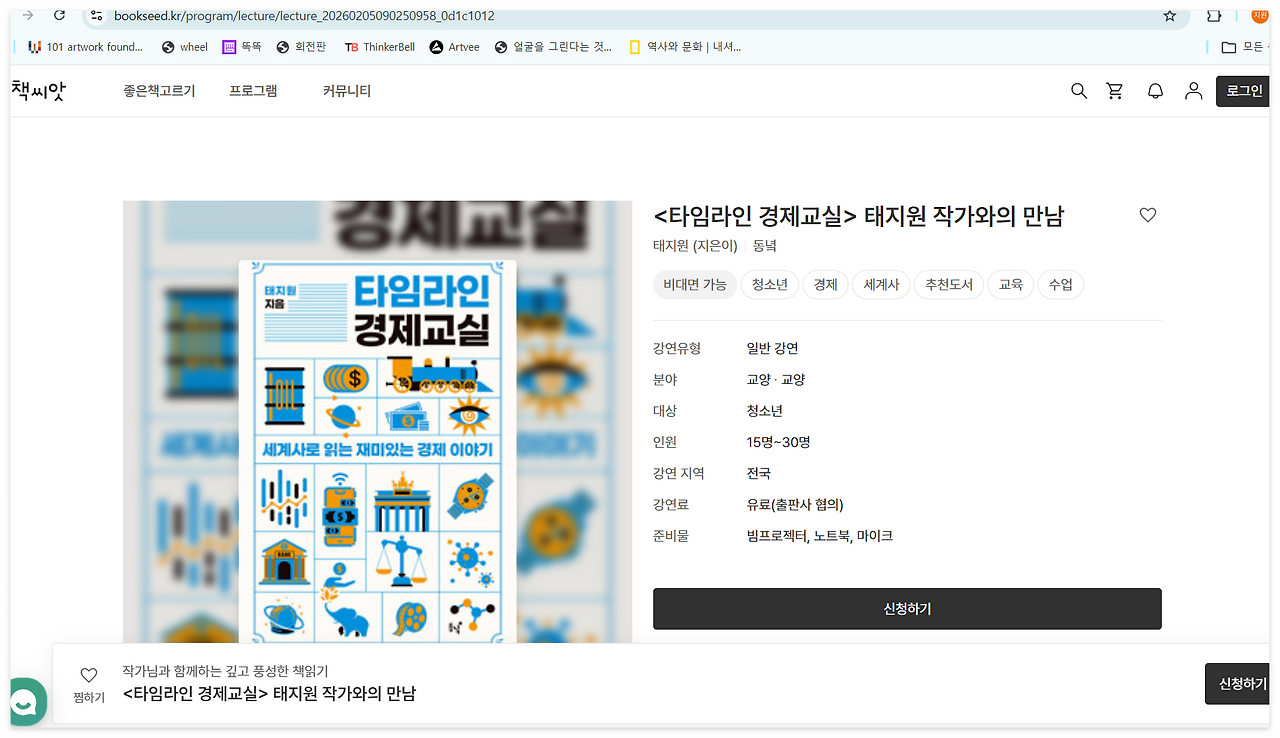Click the browser address bar URL
The image size is (1280, 738).
click(x=304, y=16)
